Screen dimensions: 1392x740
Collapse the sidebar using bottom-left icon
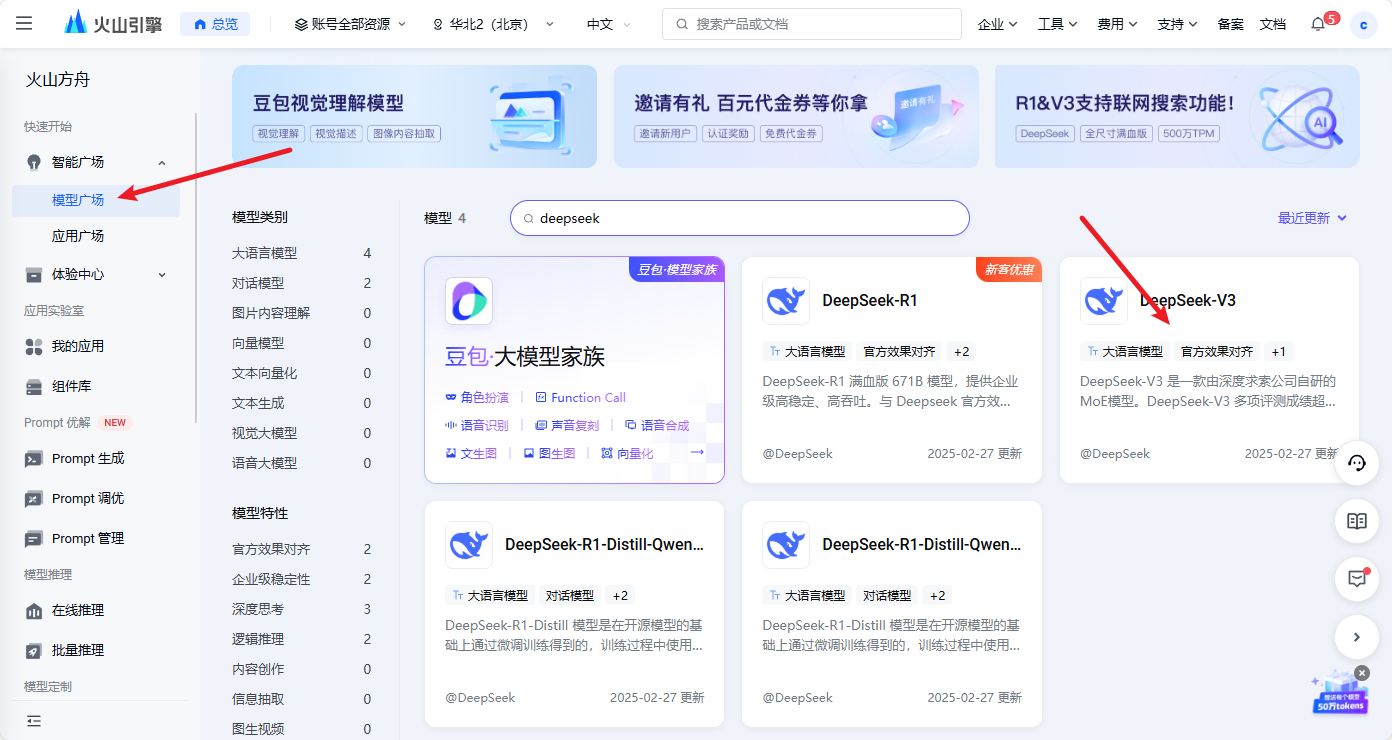[x=34, y=720]
